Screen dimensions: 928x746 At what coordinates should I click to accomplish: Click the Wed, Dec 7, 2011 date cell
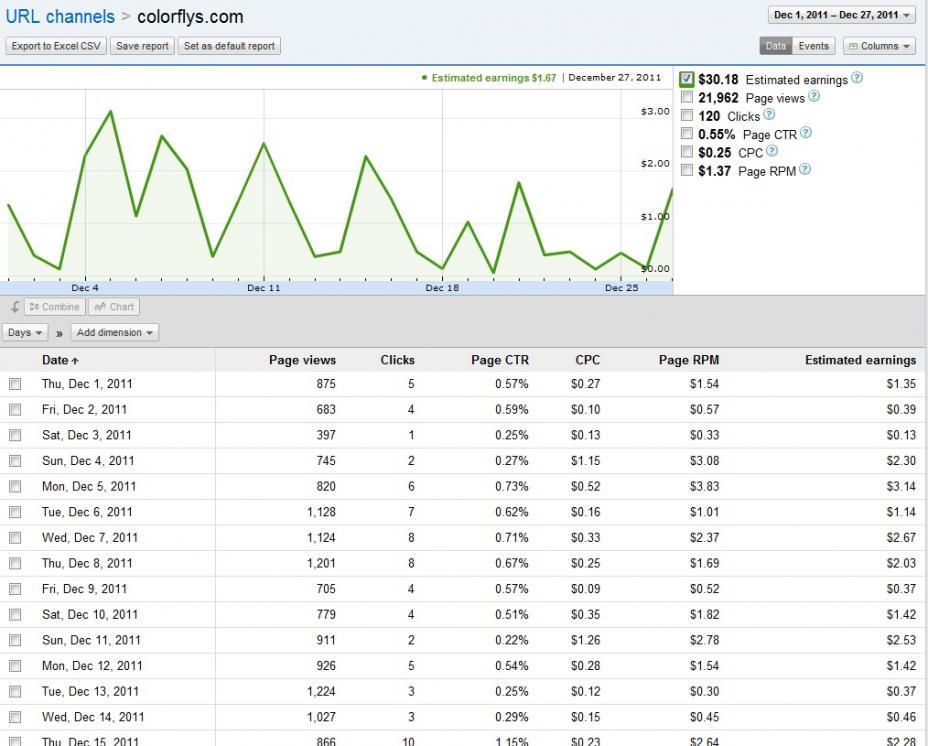89,538
